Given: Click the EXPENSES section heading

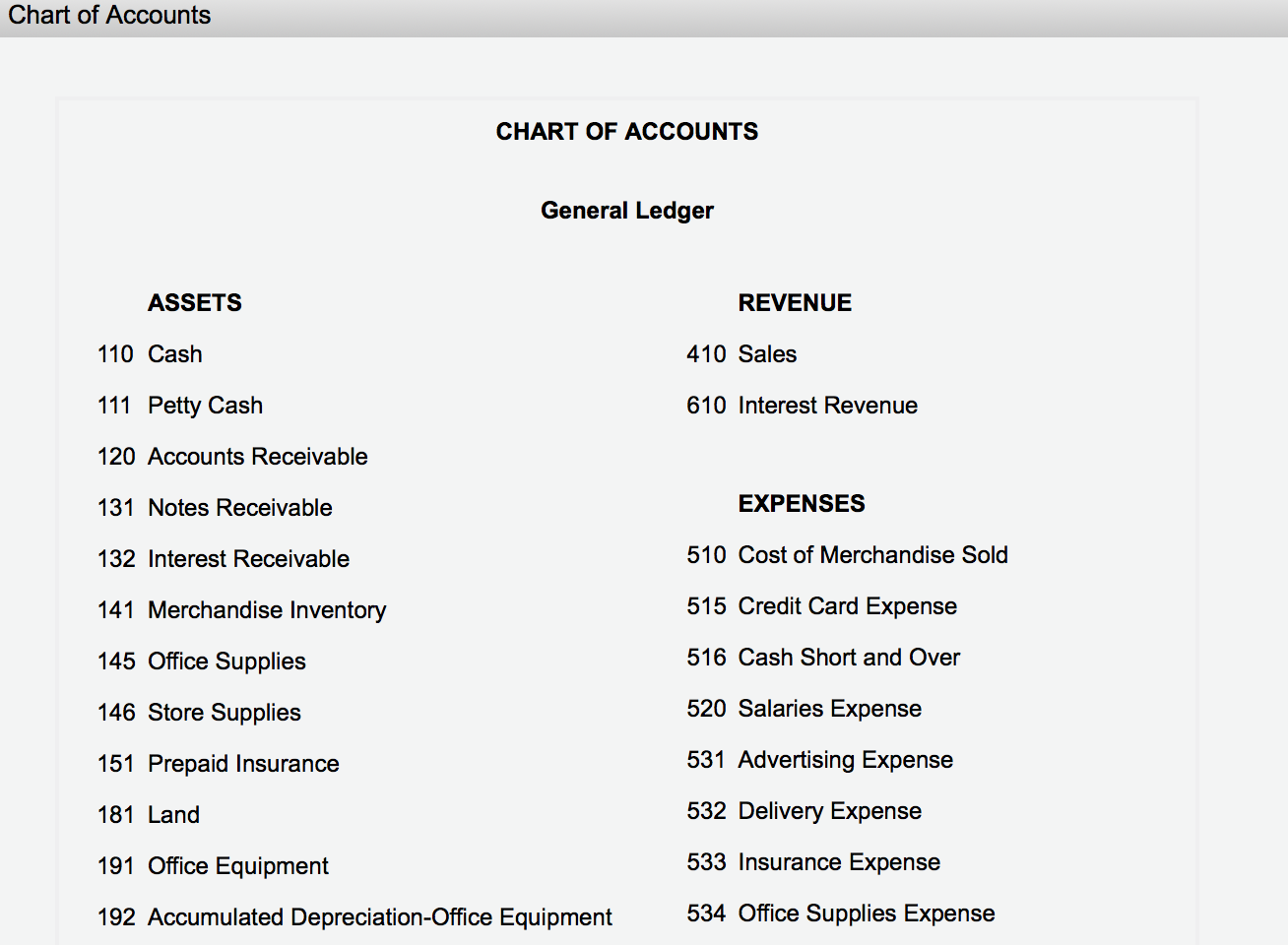Looking at the screenshot, I should [801, 503].
